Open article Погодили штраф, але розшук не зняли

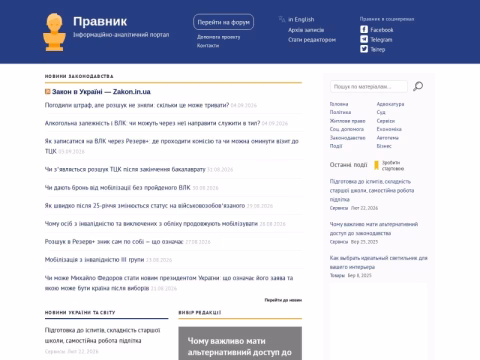pyautogui.click(x=137, y=105)
